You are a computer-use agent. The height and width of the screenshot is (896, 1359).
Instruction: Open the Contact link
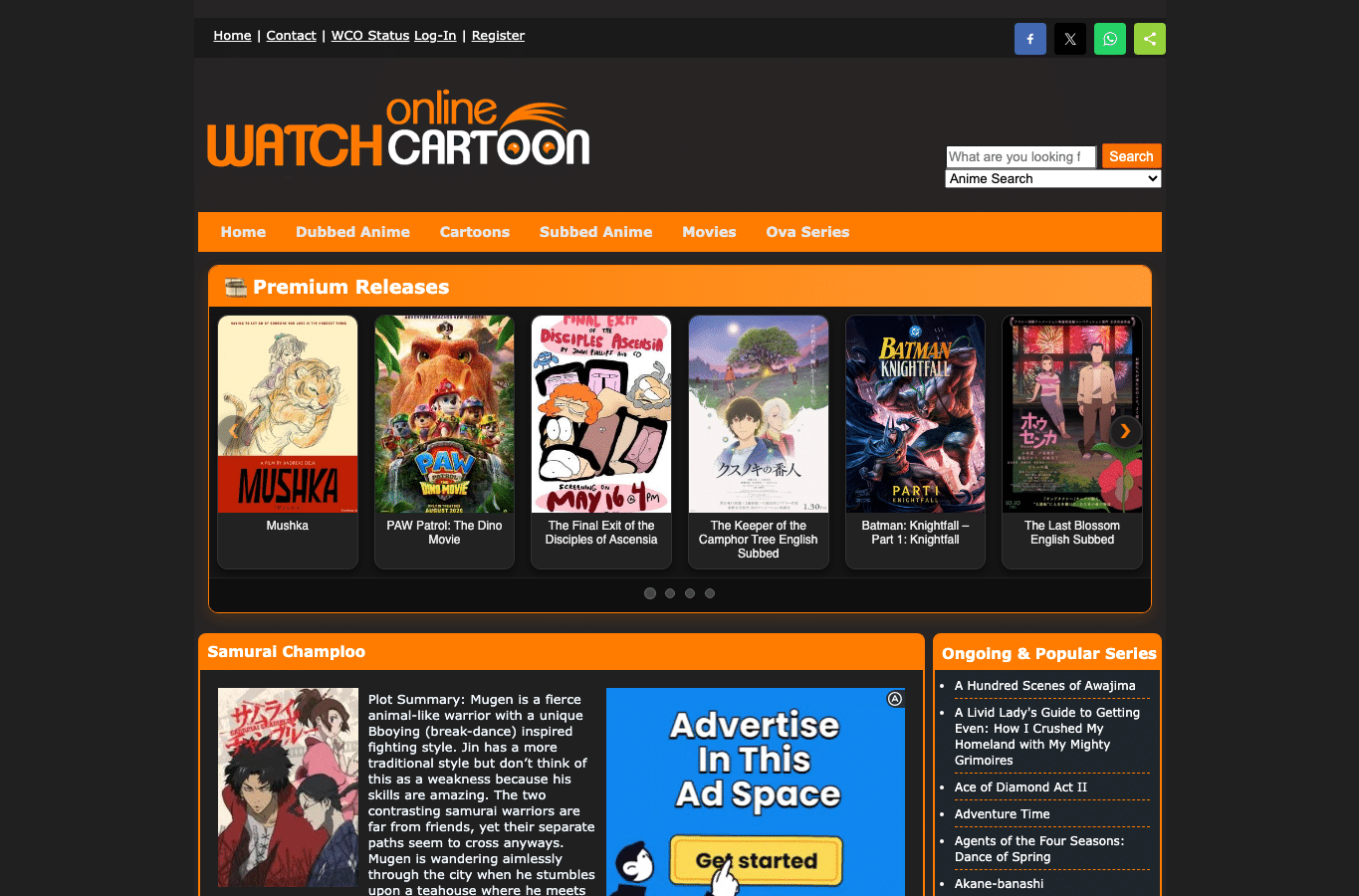292,36
